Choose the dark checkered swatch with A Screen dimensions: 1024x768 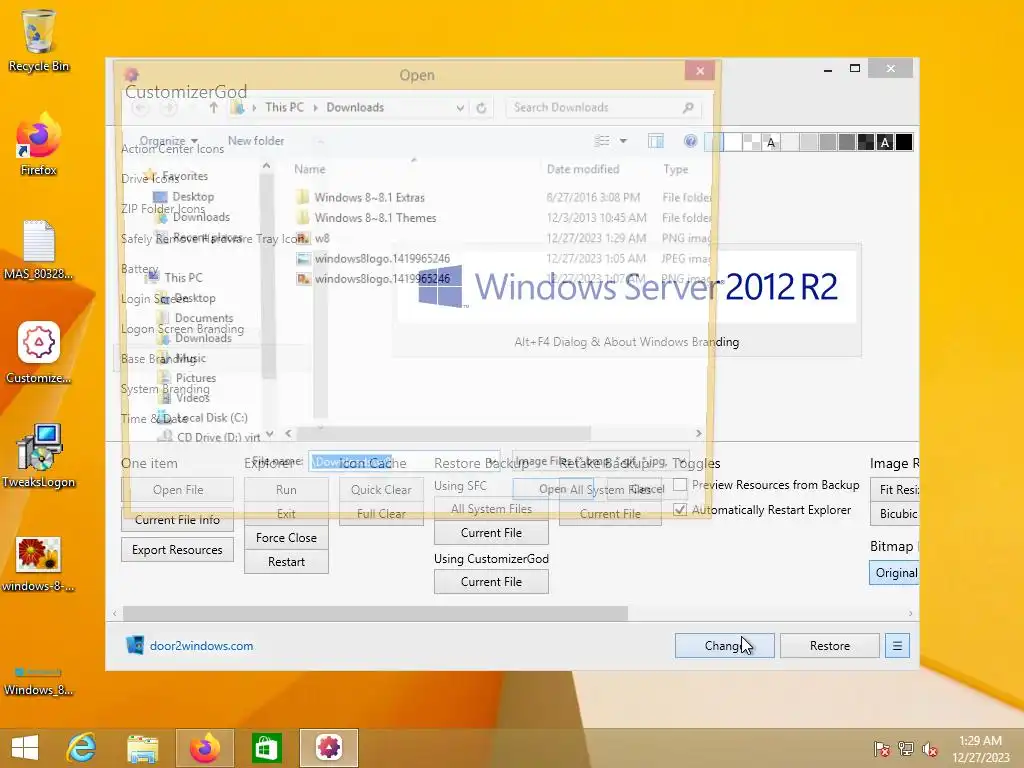coord(884,142)
